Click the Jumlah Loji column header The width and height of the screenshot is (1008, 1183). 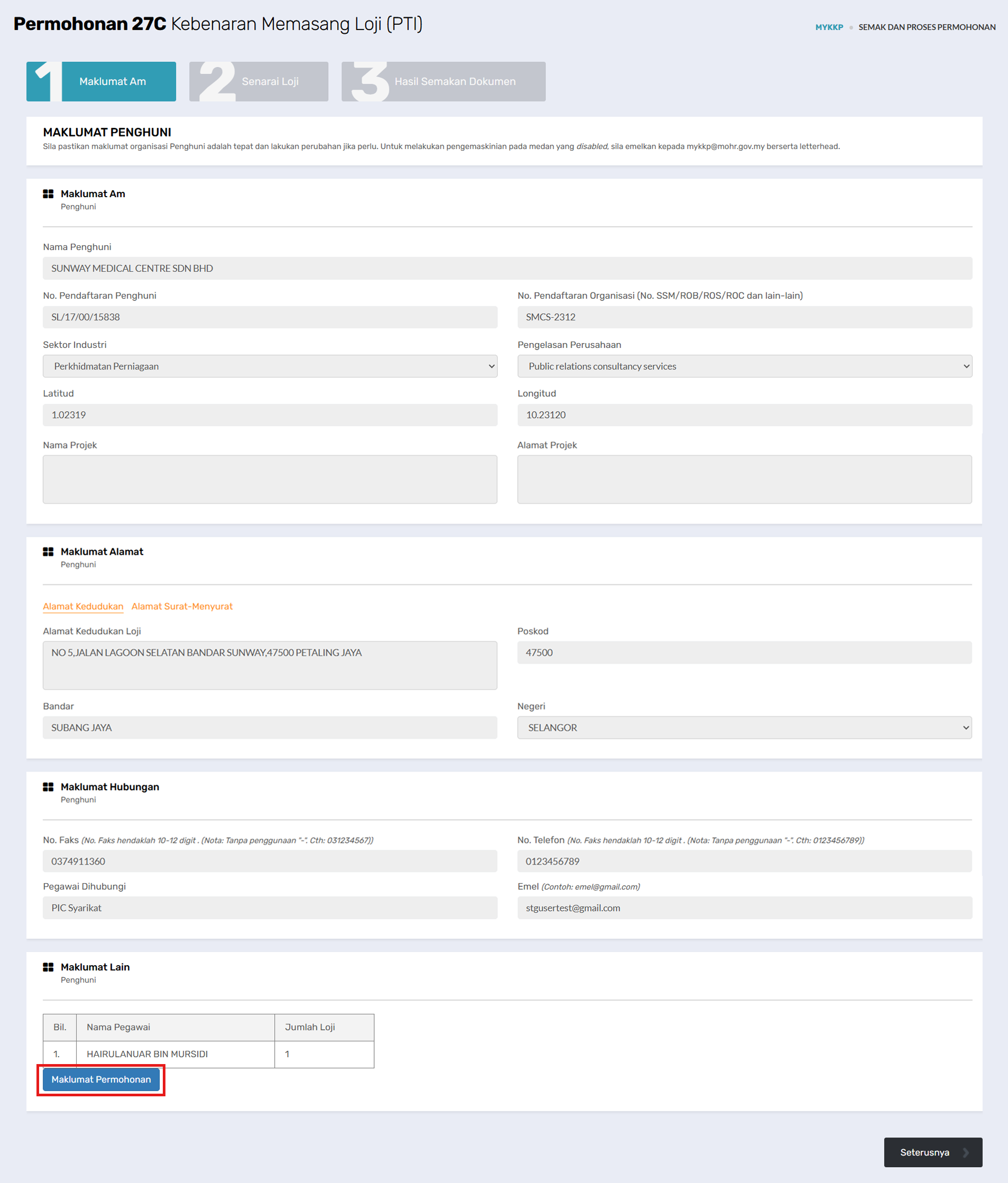324,1027
